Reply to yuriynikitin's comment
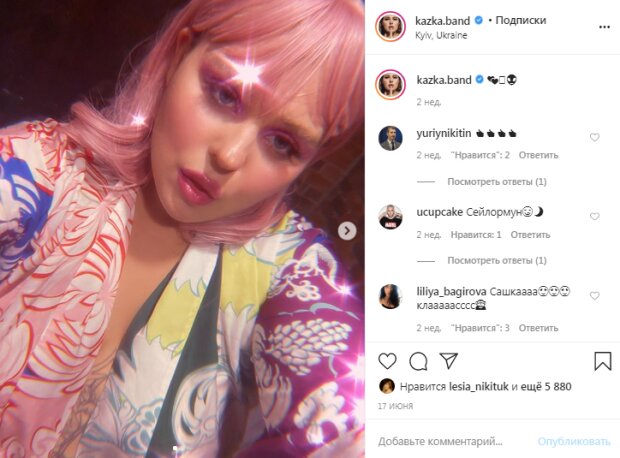620x458 pixels. pyautogui.click(x=538, y=155)
